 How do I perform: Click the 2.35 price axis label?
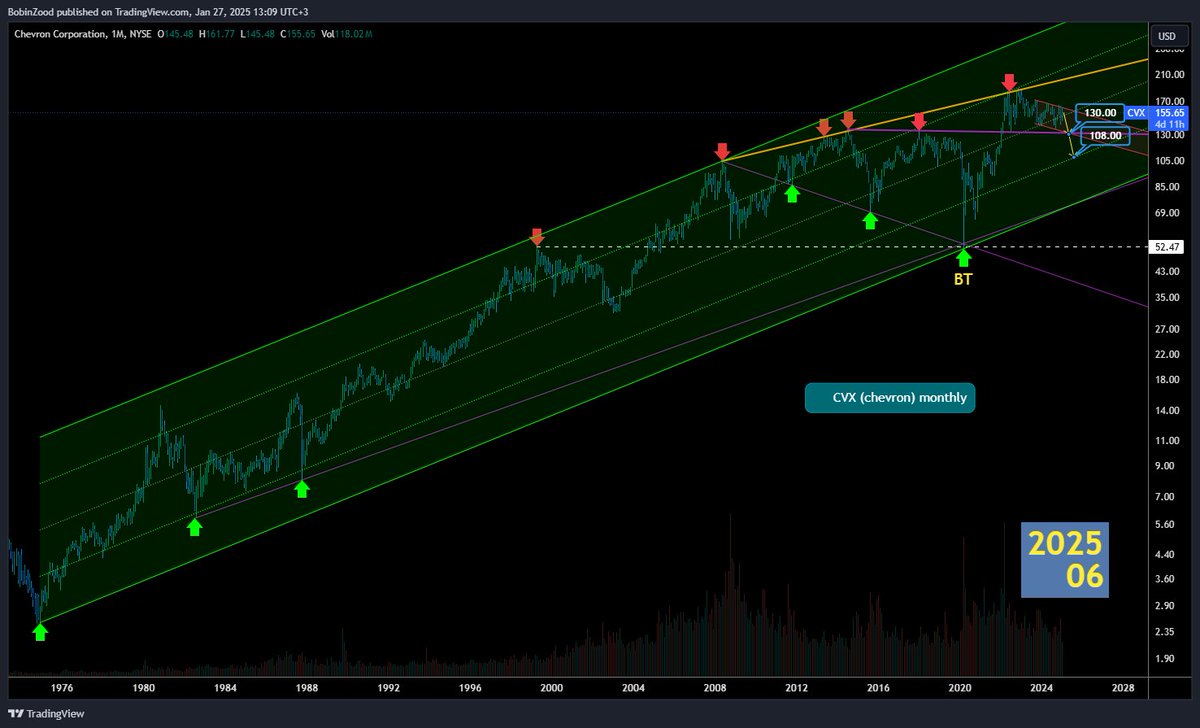(1165, 632)
